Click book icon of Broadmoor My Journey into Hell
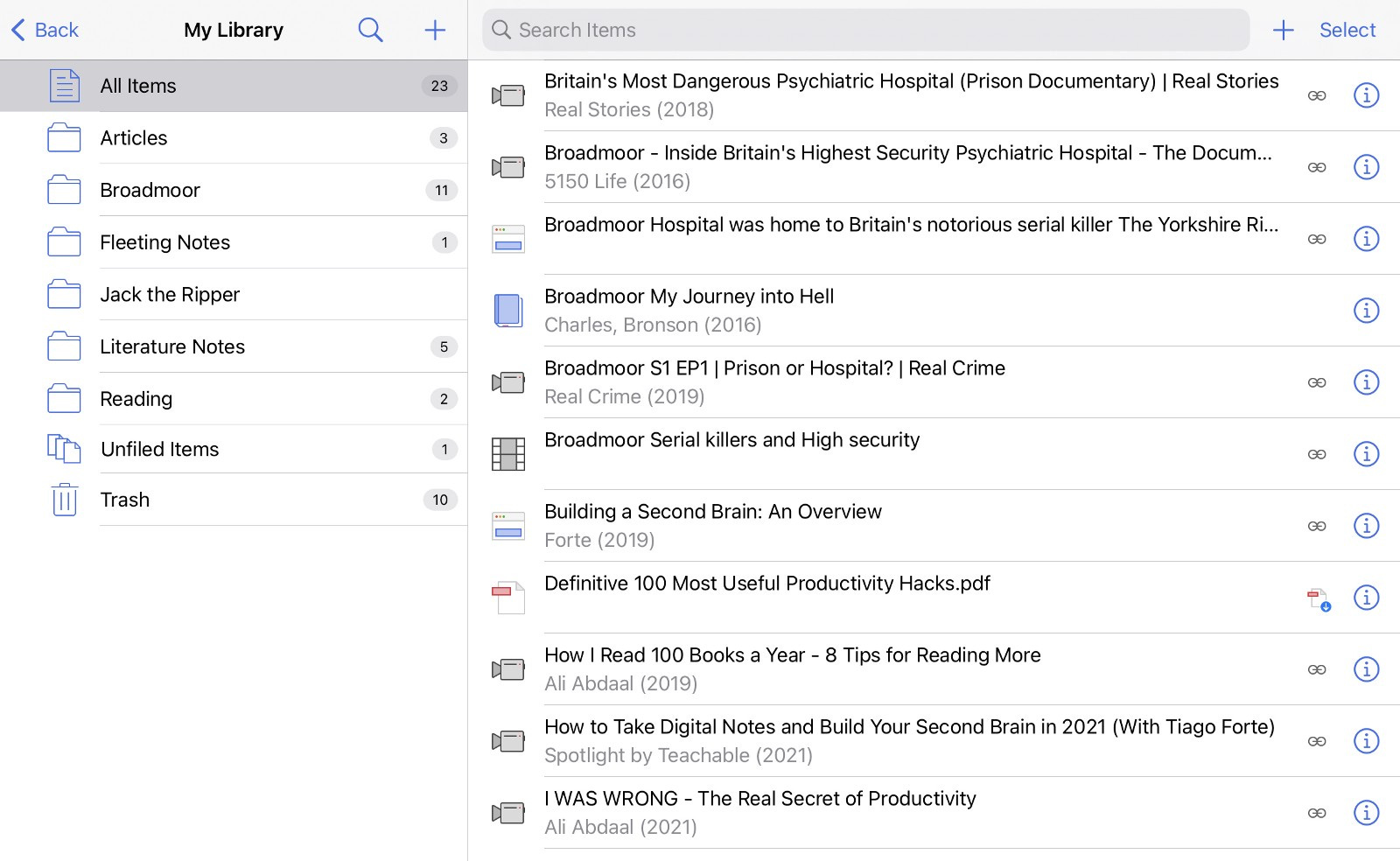Viewport: 1400px width, 861px height. click(x=507, y=311)
